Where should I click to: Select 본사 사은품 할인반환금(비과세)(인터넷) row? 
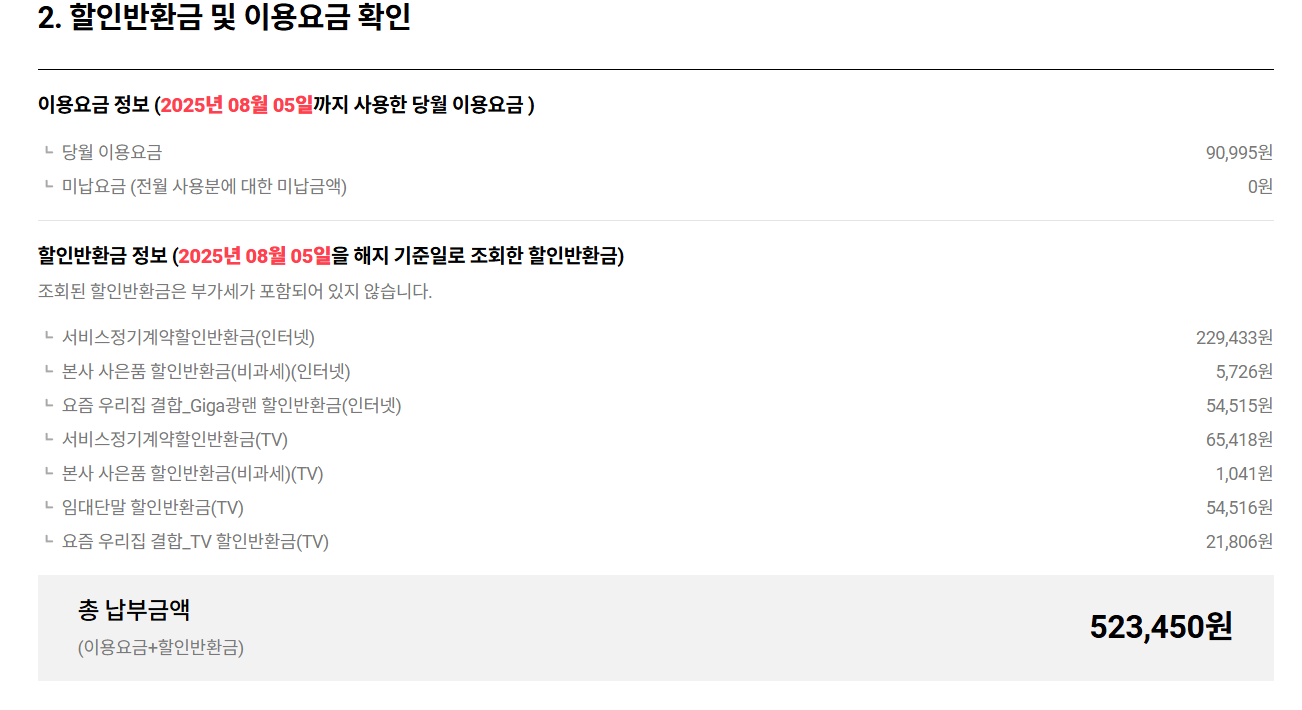tap(656, 371)
